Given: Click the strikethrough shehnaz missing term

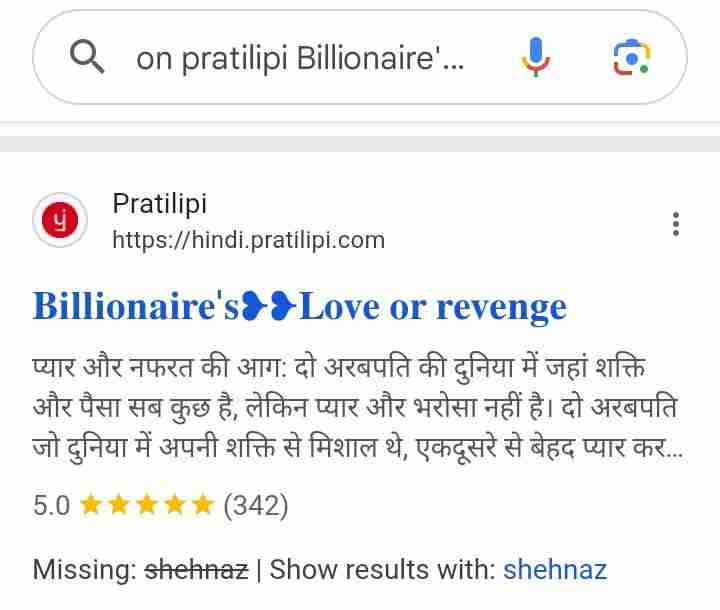Looking at the screenshot, I should [x=196, y=570].
